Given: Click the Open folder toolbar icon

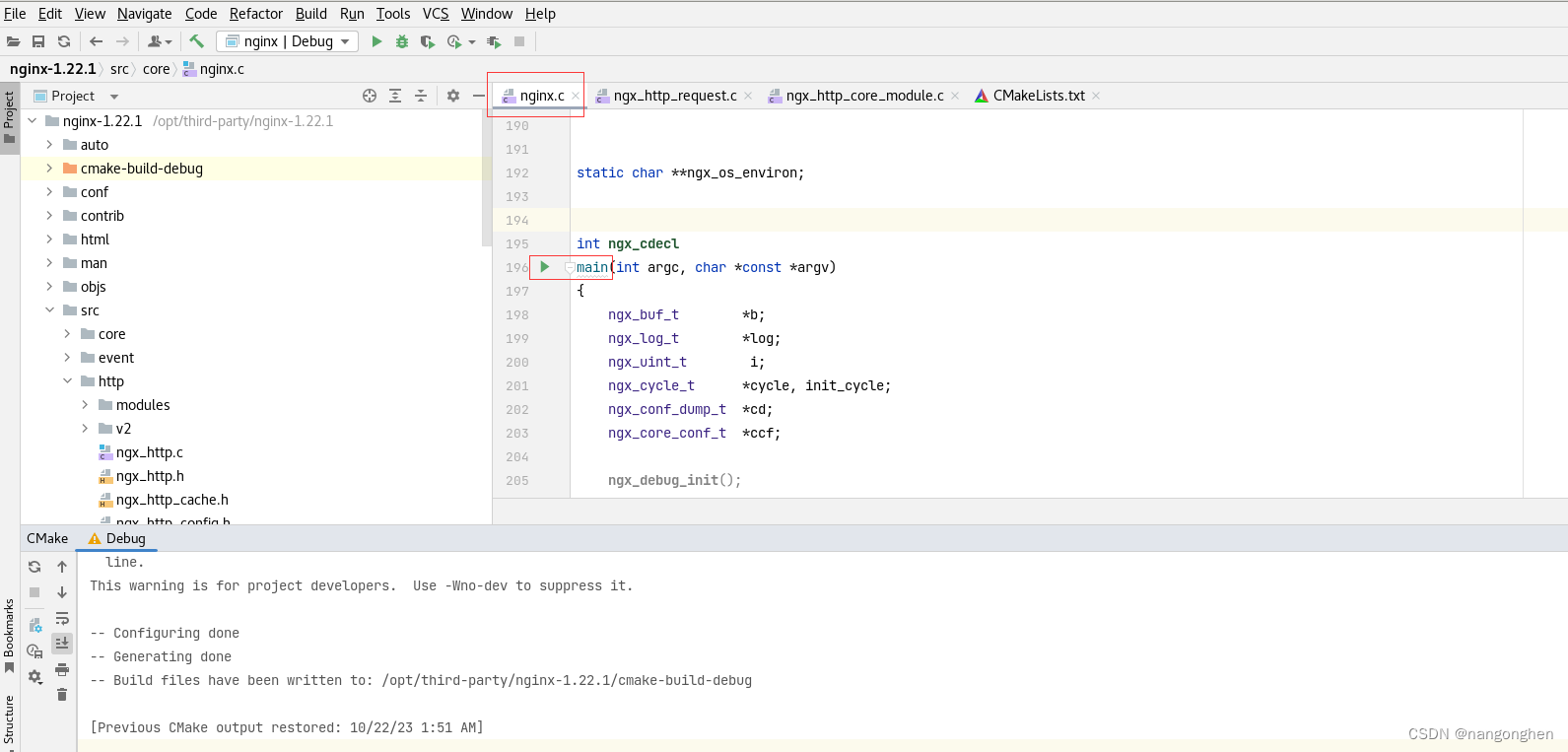Looking at the screenshot, I should 13,41.
